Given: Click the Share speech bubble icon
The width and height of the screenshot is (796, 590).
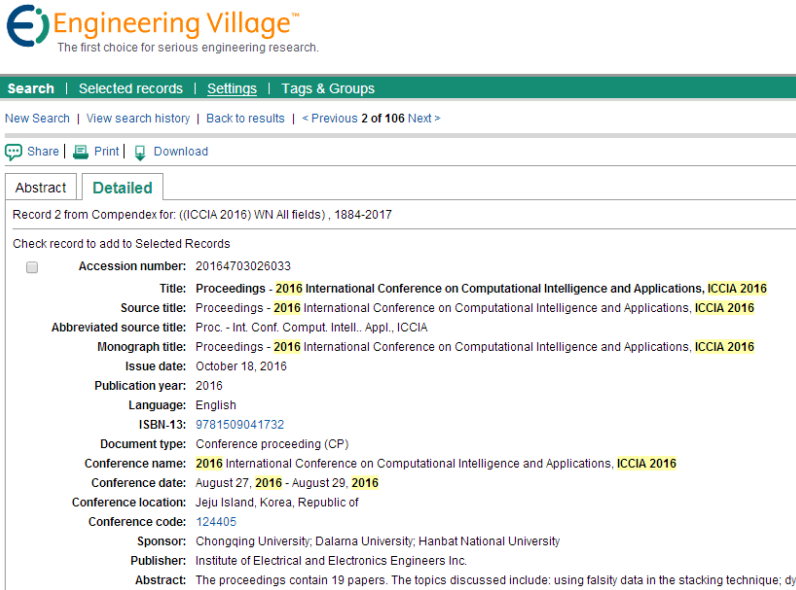Looking at the screenshot, I should 13,152.
